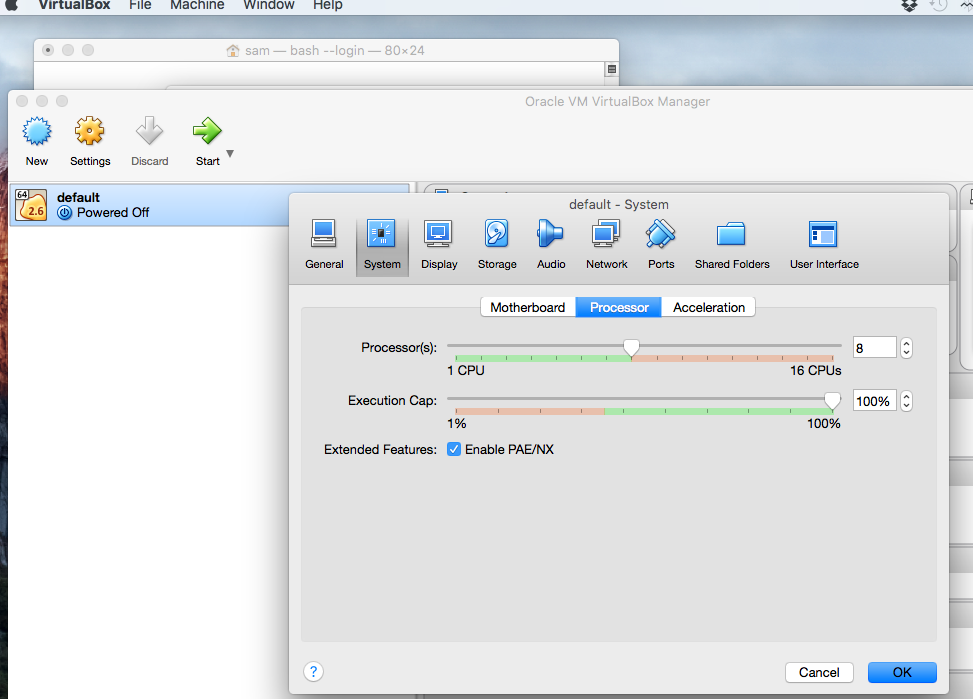The image size is (973, 699).
Task: Select the default VM icon in list
Action: pyautogui.click(x=31, y=205)
